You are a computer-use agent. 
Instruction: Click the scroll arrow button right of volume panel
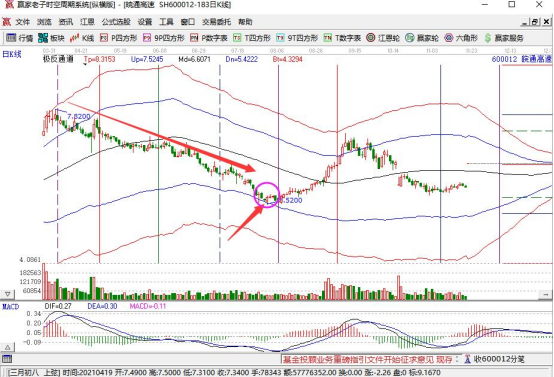(x=546, y=294)
